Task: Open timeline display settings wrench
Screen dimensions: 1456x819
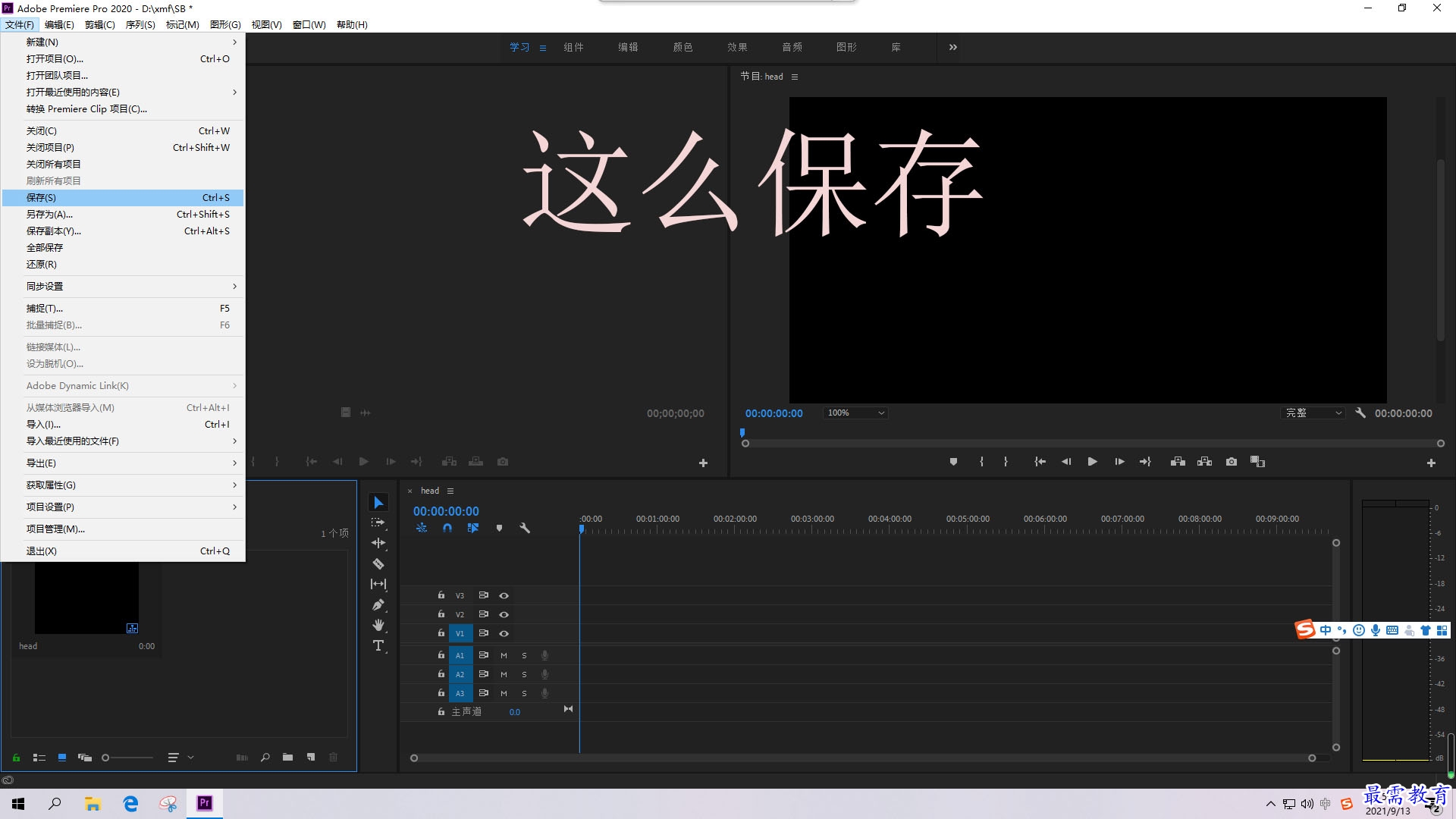Action: coord(524,528)
